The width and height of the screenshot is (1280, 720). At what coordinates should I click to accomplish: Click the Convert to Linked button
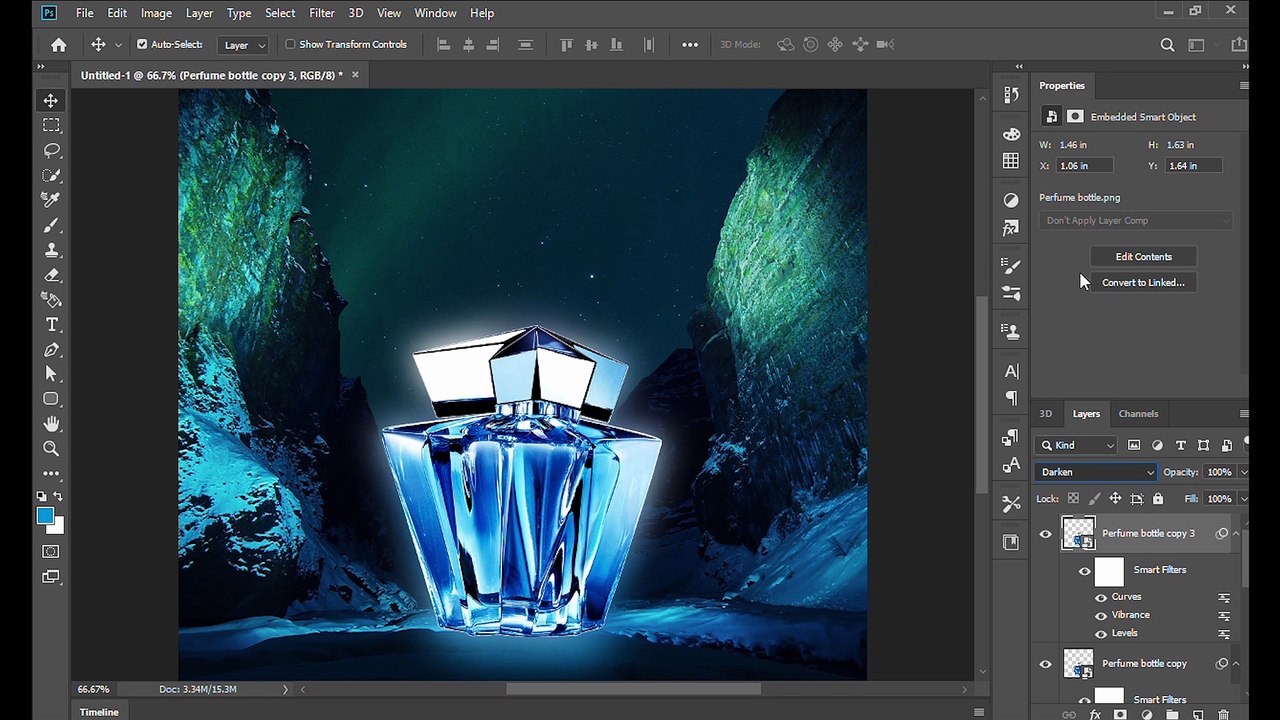point(1143,283)
